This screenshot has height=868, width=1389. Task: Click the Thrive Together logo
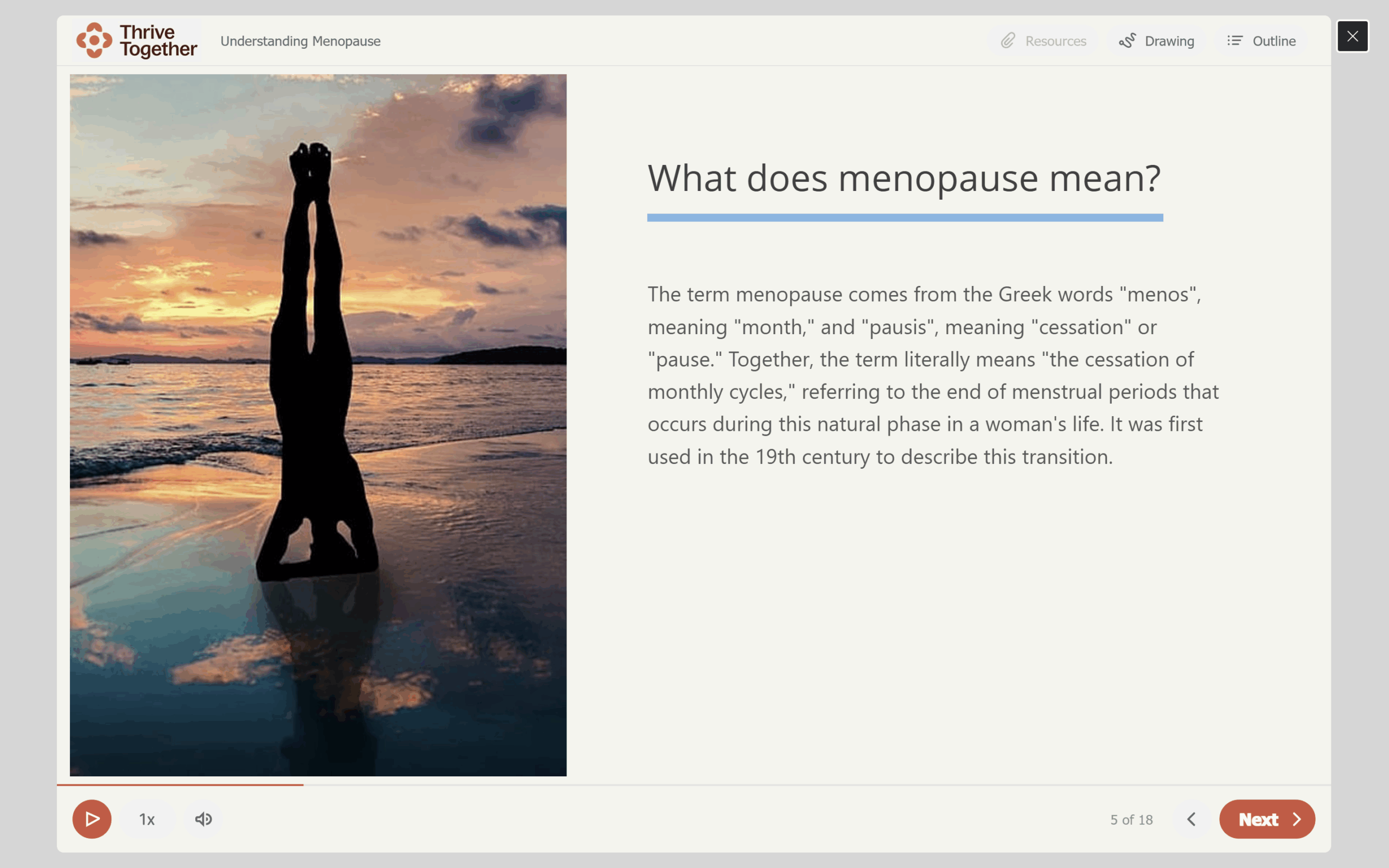[136, 40]
